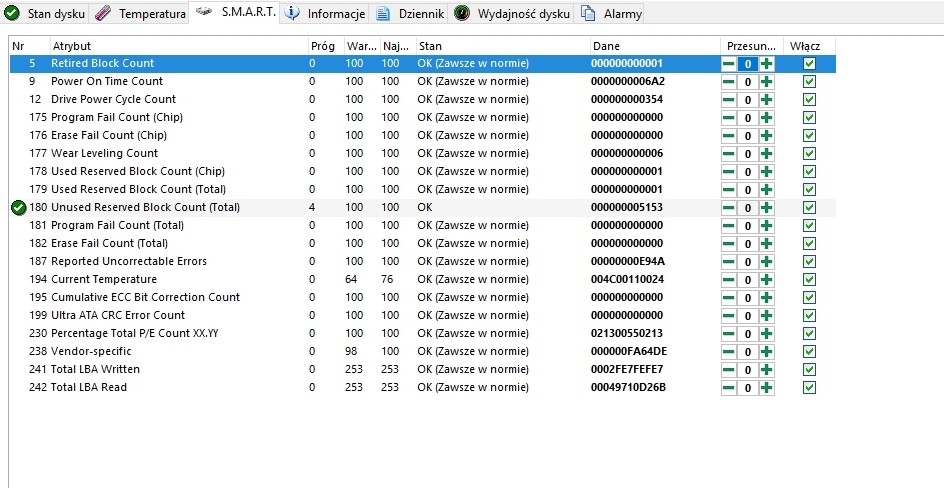Viewport: 944px width, 488px height.
Task: Sort by the Dane column header
Action: (x=655, y=46)
